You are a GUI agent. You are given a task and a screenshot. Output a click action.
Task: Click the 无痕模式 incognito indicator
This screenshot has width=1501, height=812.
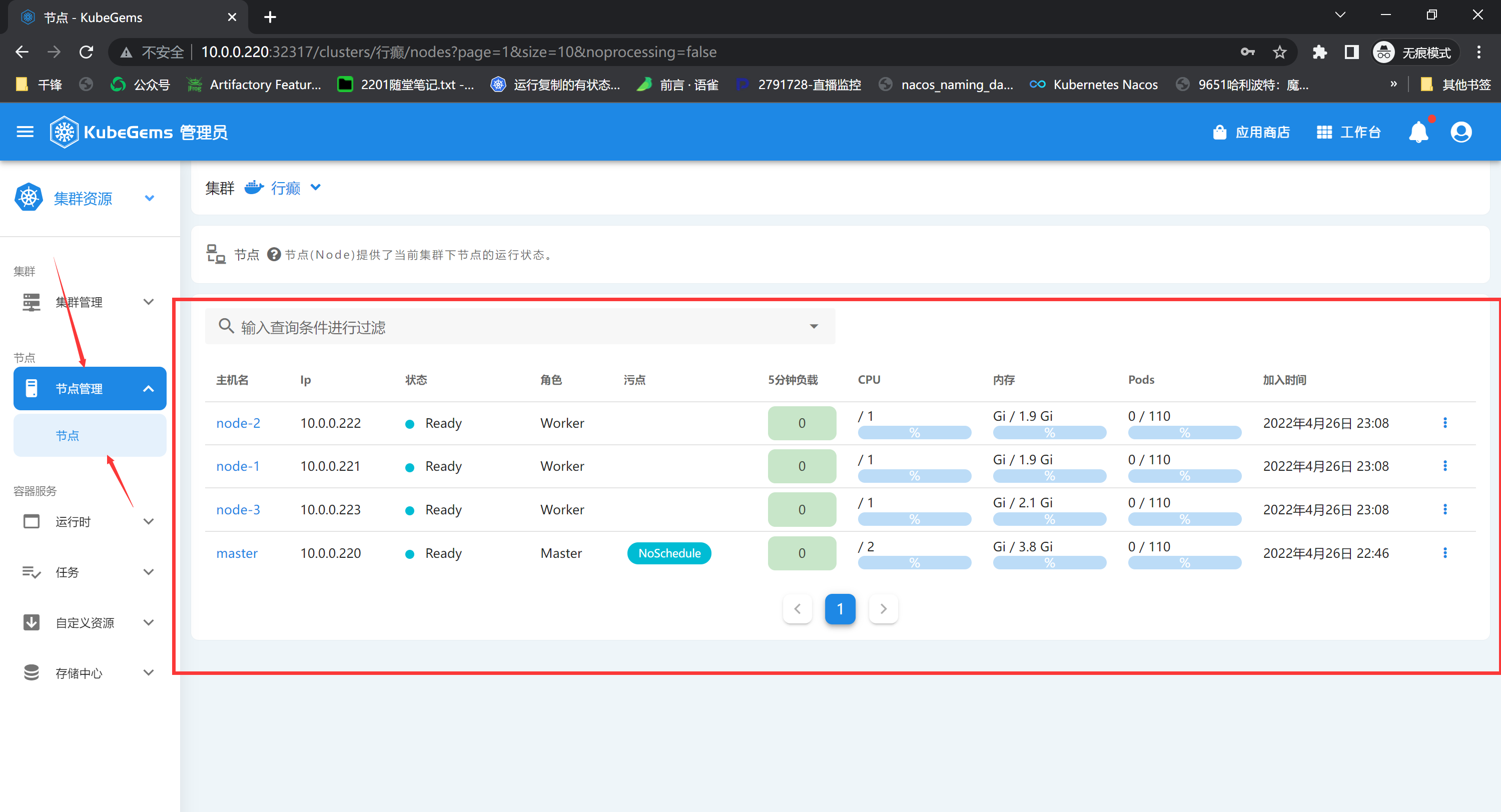(x=1415, y=53)
